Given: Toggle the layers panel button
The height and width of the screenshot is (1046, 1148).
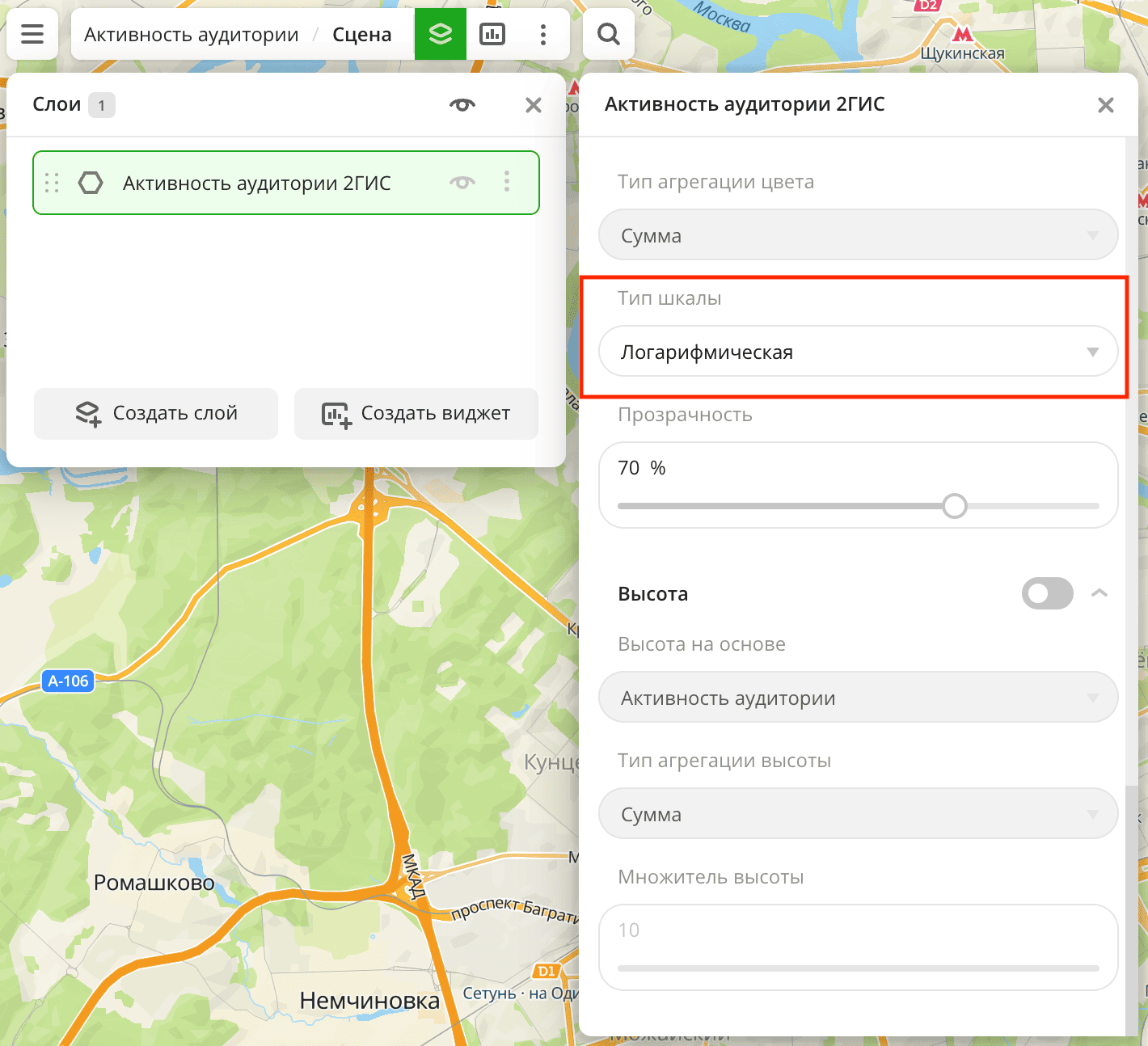Looking at the screenshot, I should coord(440,34).
